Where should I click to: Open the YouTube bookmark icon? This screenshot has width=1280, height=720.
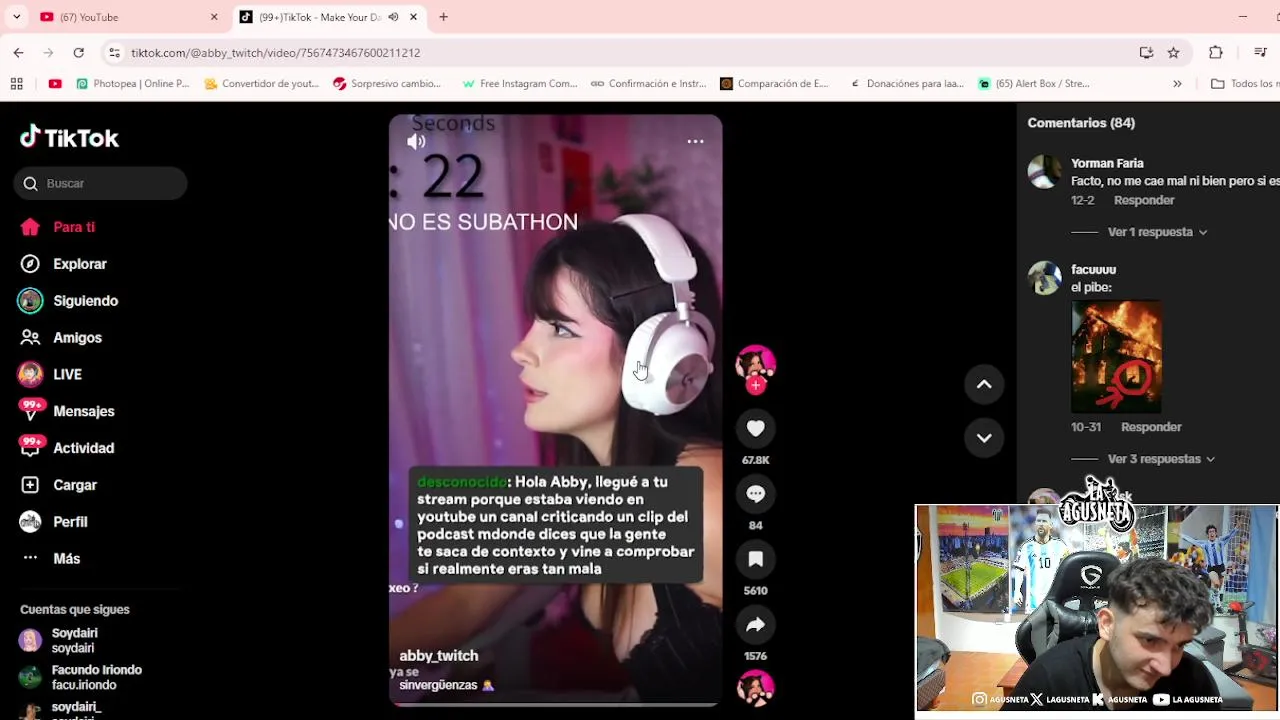(x=55, y=84)
